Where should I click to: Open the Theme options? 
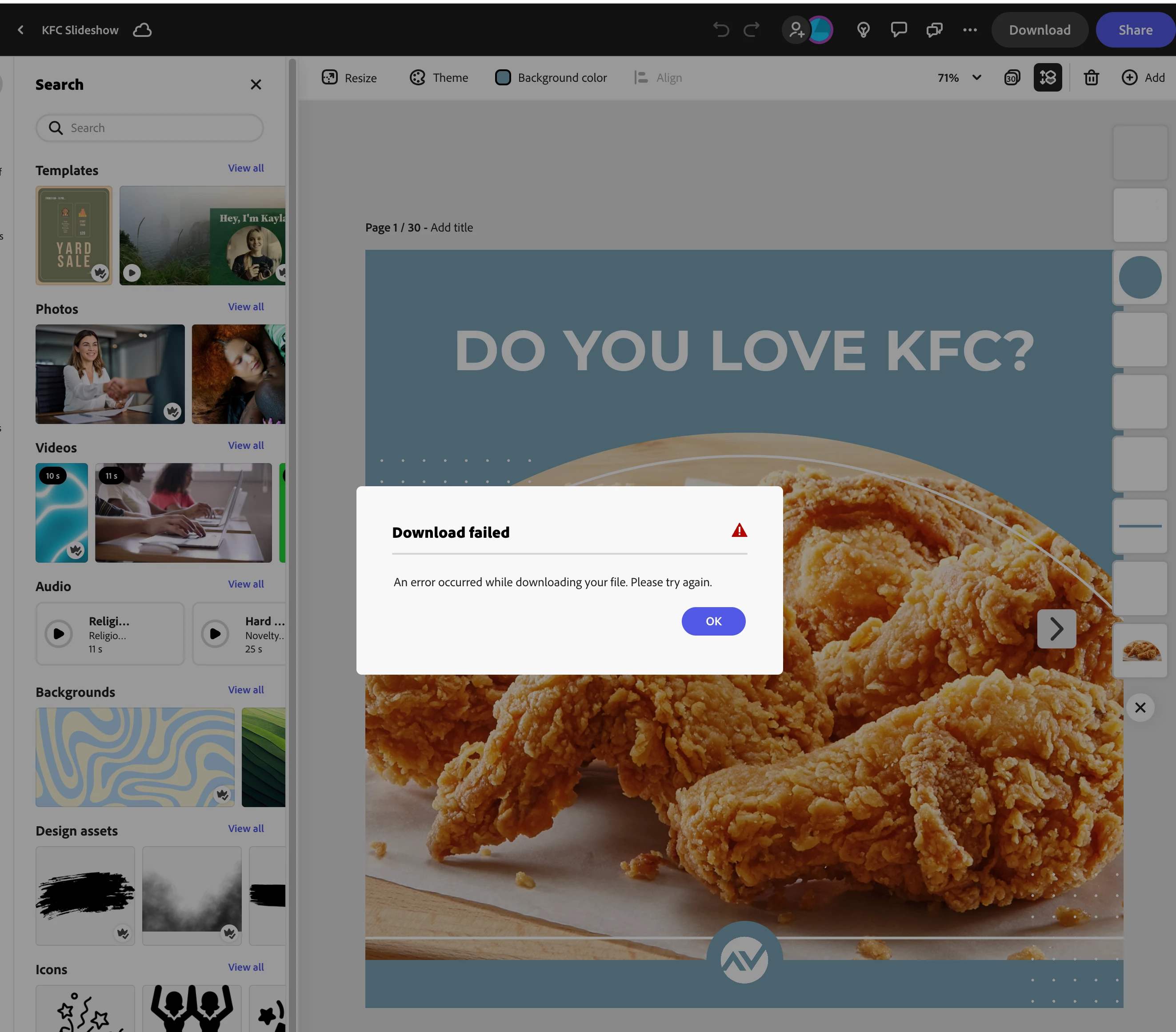click(439, 78)
